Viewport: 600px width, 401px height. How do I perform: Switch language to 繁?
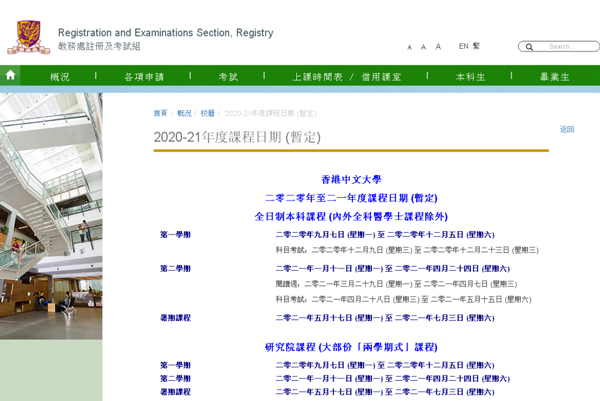(476, 46)
